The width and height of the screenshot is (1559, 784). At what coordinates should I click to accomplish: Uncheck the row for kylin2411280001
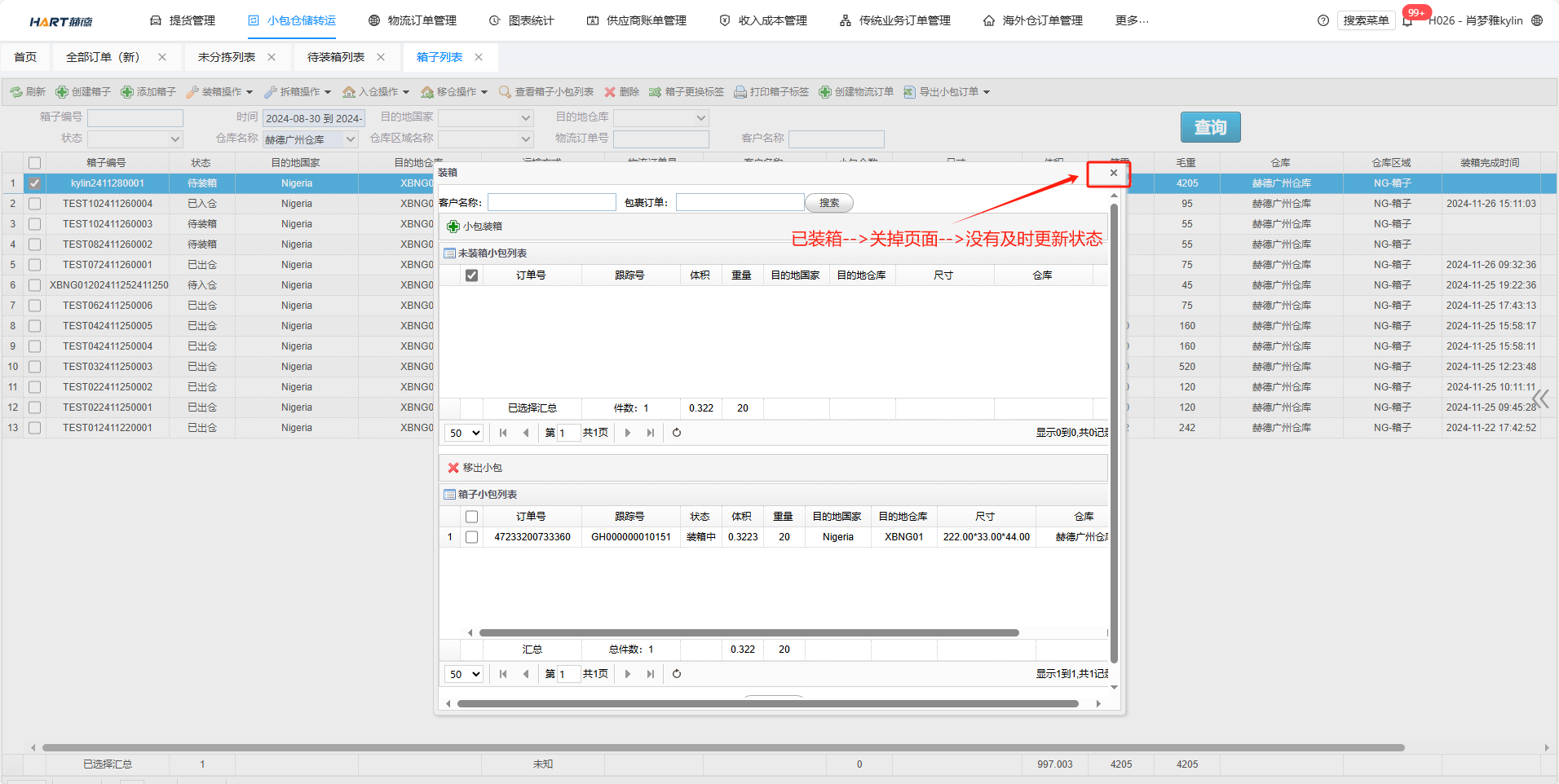coord(34,183)
